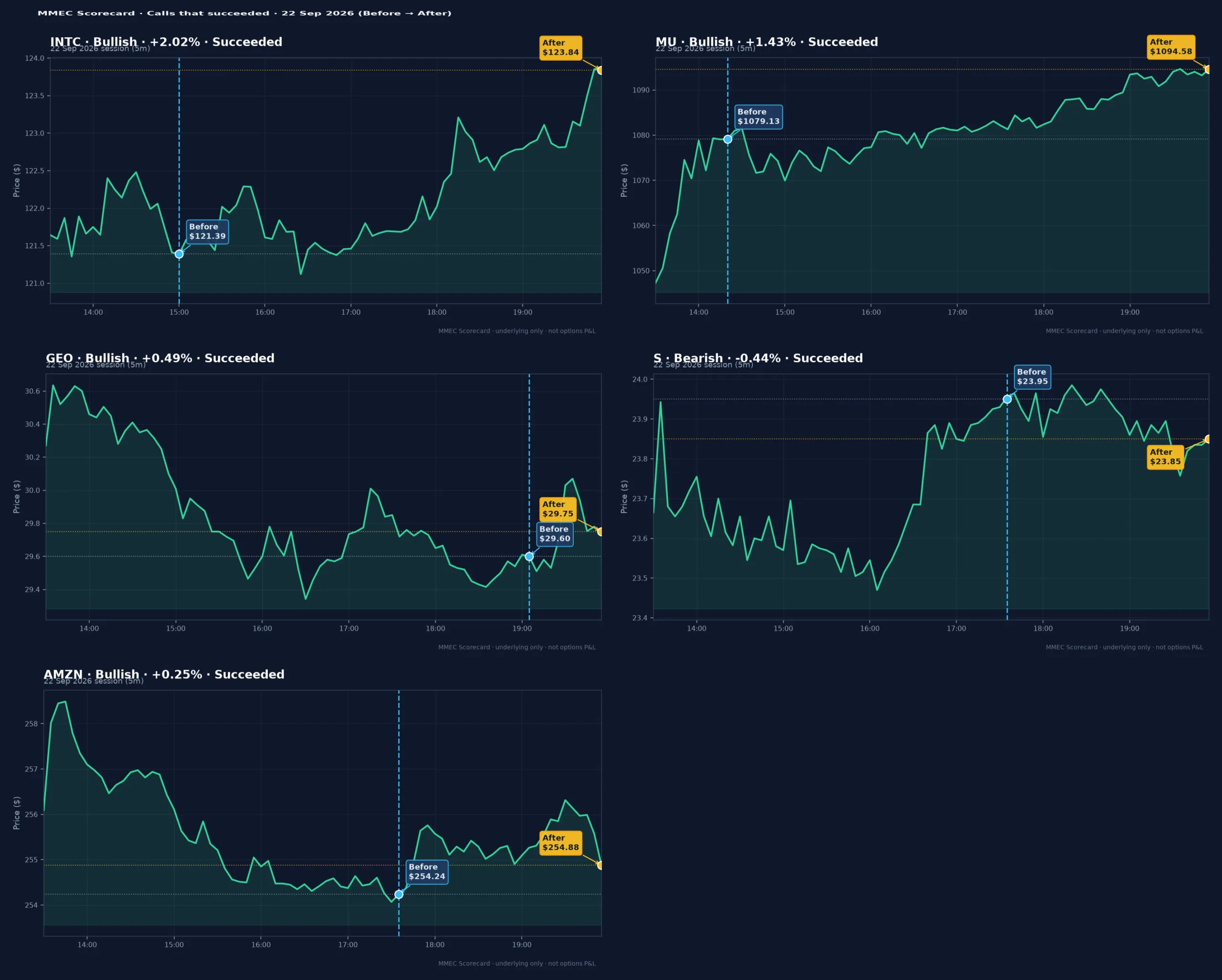Select the 'After $1094.58' label on MU
Viewport: 1222px width, 980px height.
pyautogui.click(x=1171, y=46)
